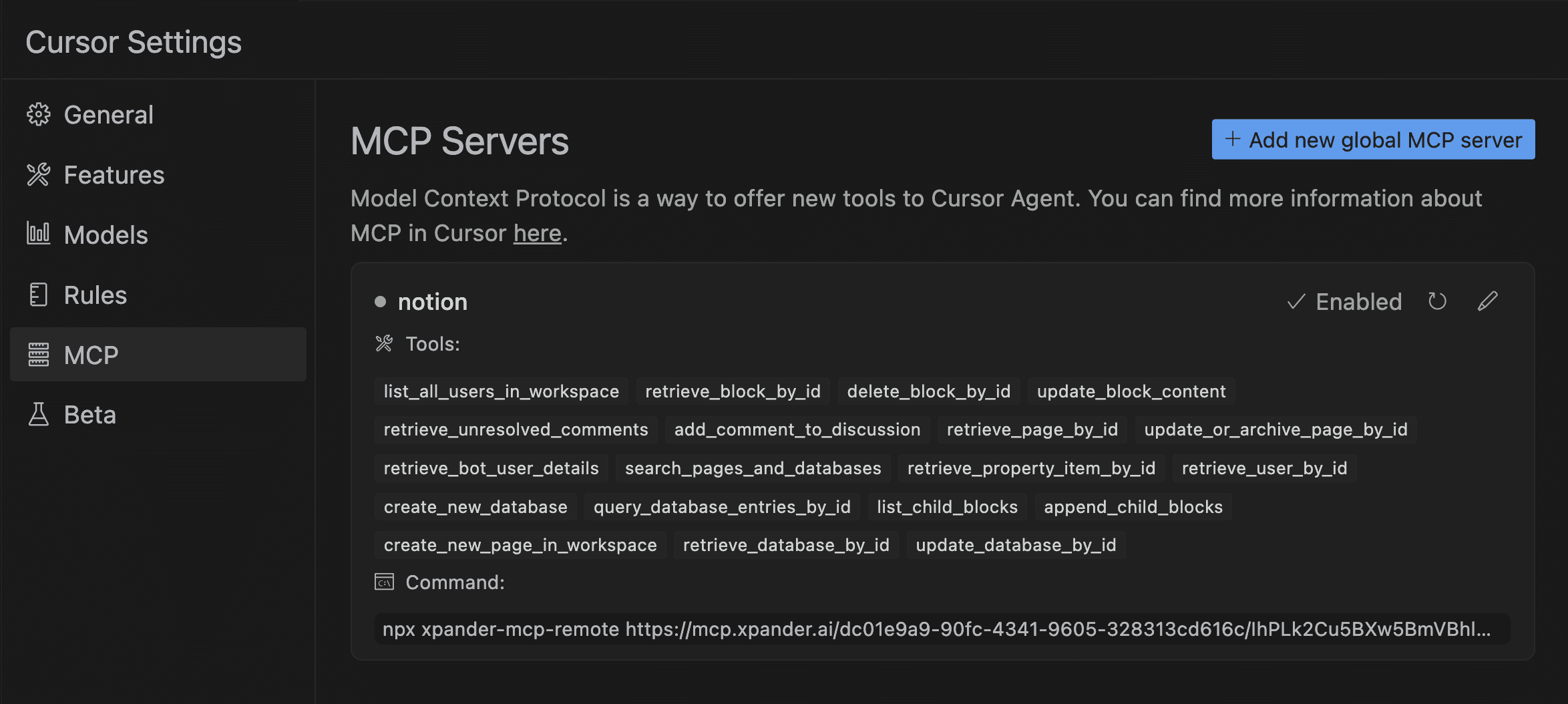Click the update_or_archive_page_by_id tool chip
Image resolution: width=1568 pixels, height=704 pixels.
(x=1276, y=429)
